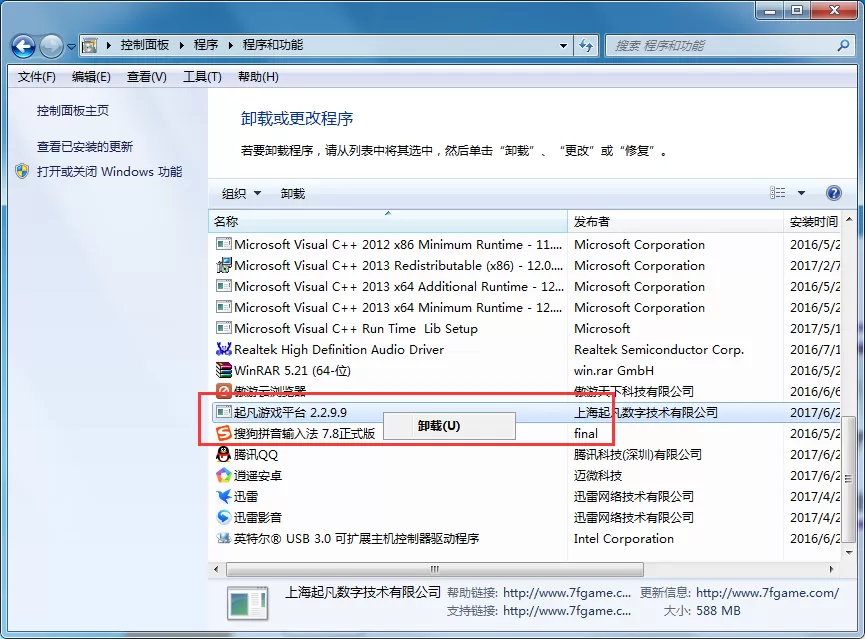Sort by the 名称 column header
Image resolution: width=865 pixels, height=639 pixels.
(x=388, y=222)
